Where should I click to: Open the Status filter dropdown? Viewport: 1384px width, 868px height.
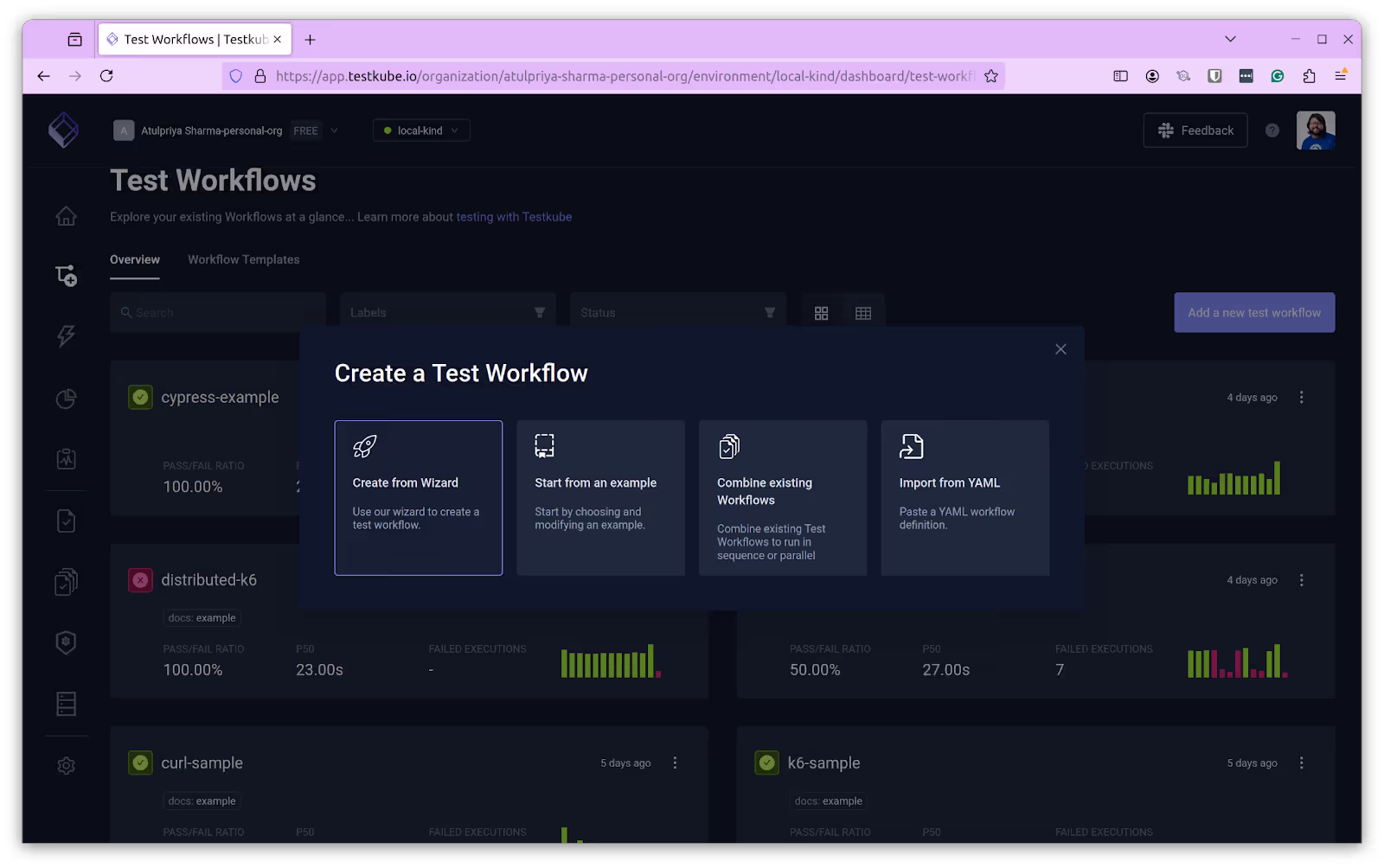678,313
